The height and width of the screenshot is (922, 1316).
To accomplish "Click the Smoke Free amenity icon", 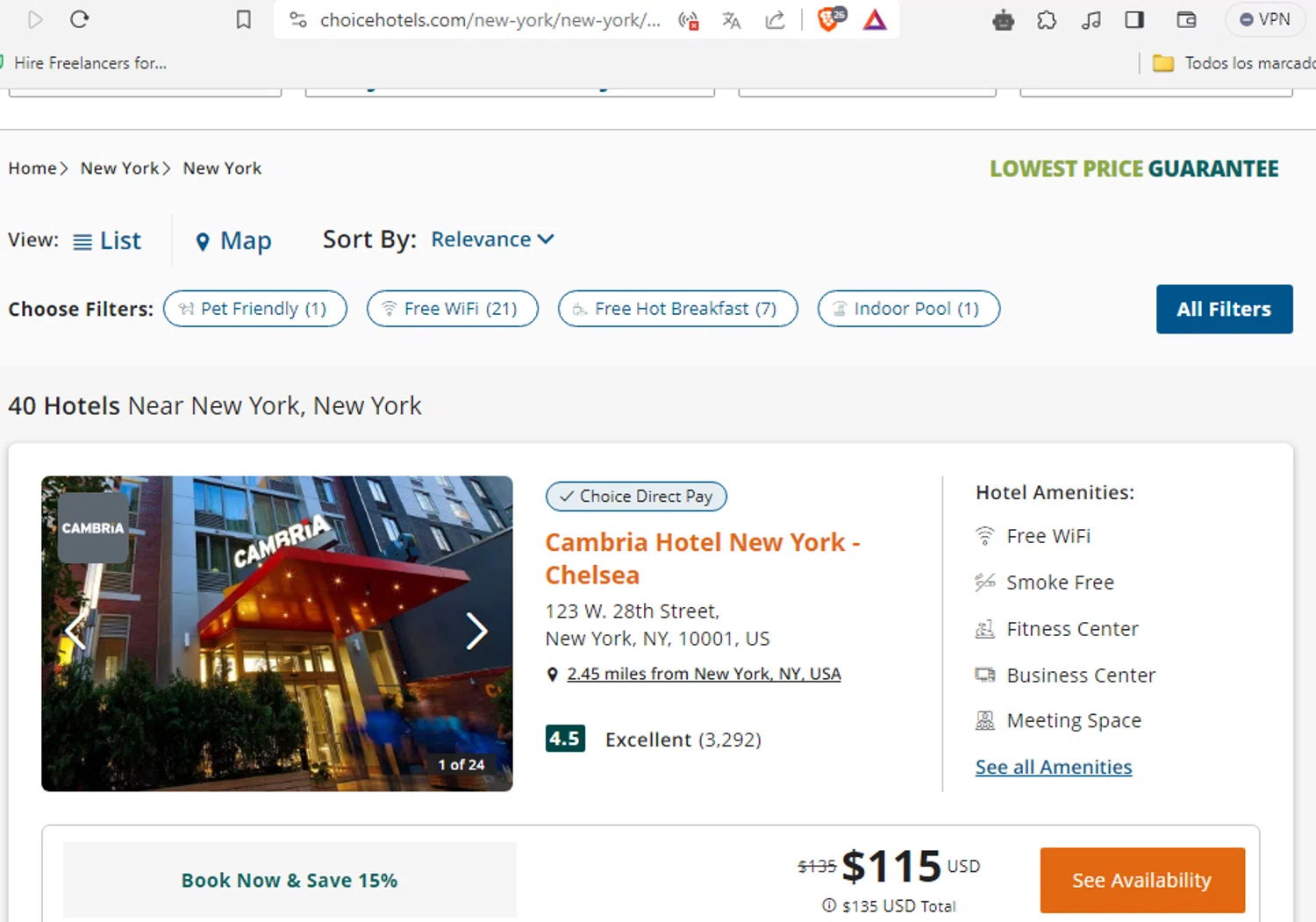I will click(985, 583).
